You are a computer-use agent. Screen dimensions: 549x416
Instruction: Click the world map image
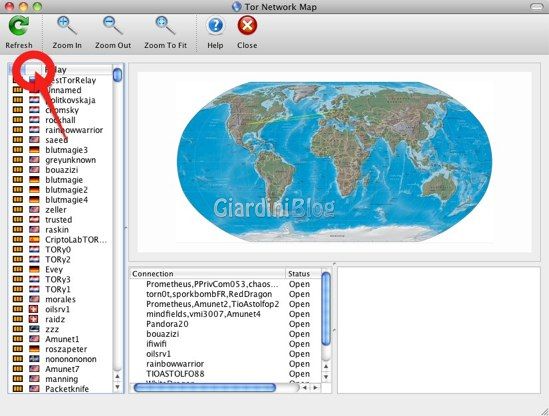coord(334,162)
